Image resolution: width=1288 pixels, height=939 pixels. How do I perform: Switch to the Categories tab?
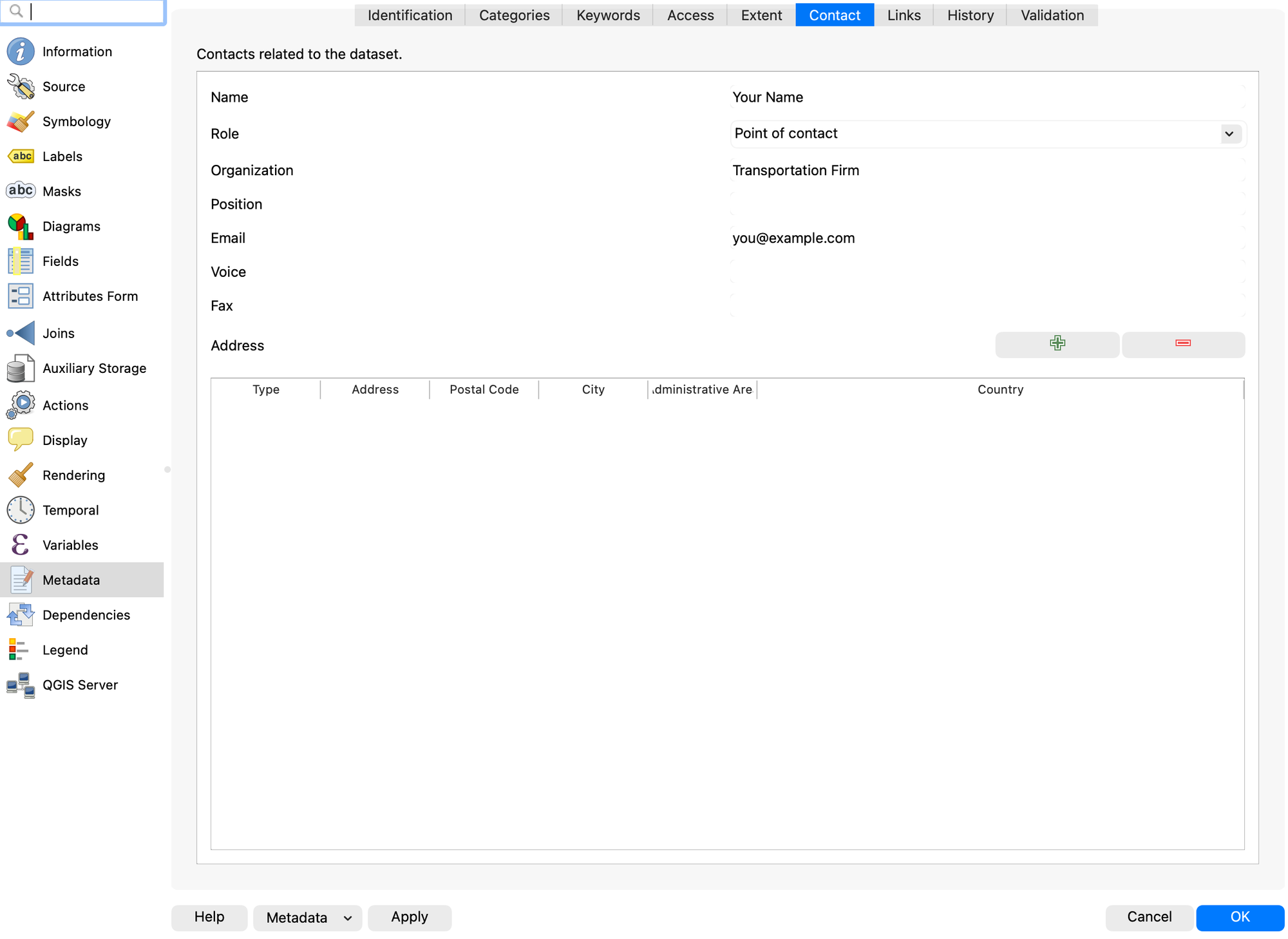514,15
